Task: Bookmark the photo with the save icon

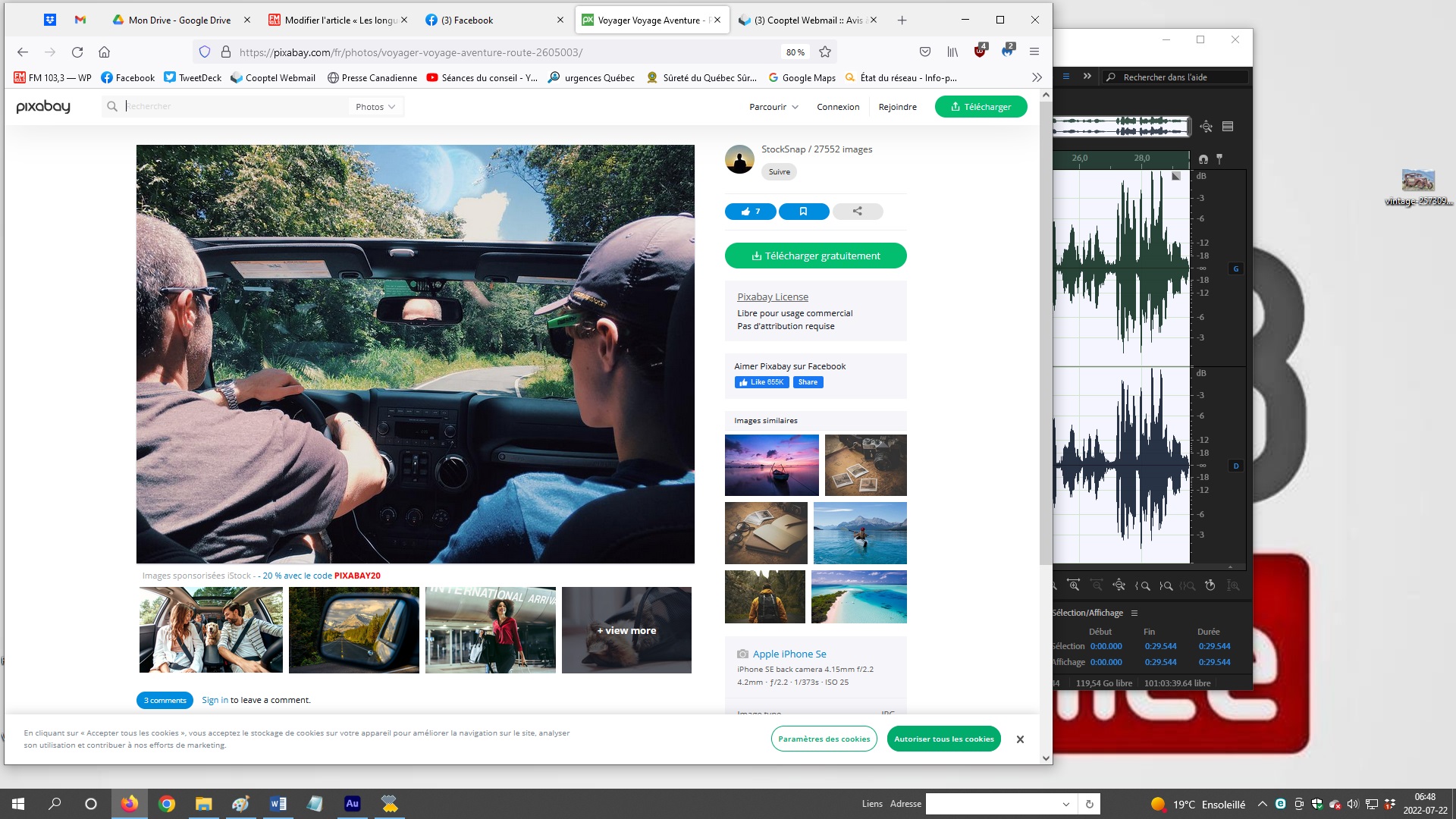Action: [x=803, y=212]
